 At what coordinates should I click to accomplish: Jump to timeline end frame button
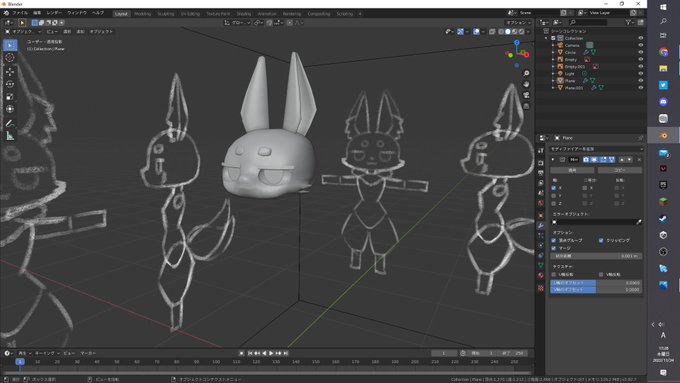pos(286,354)
